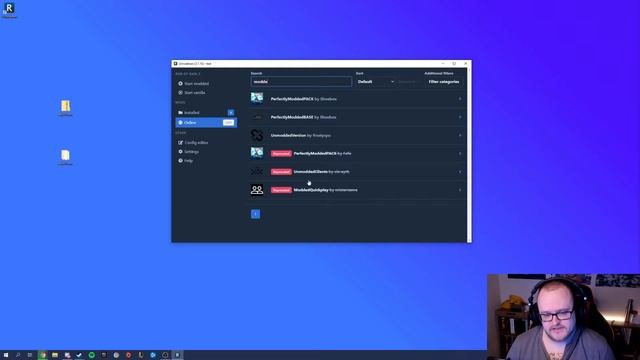Image resolution: width=640 pixels, height=360 pixels.
Task: Select the Online globe icon
Action: pos(180,122)
